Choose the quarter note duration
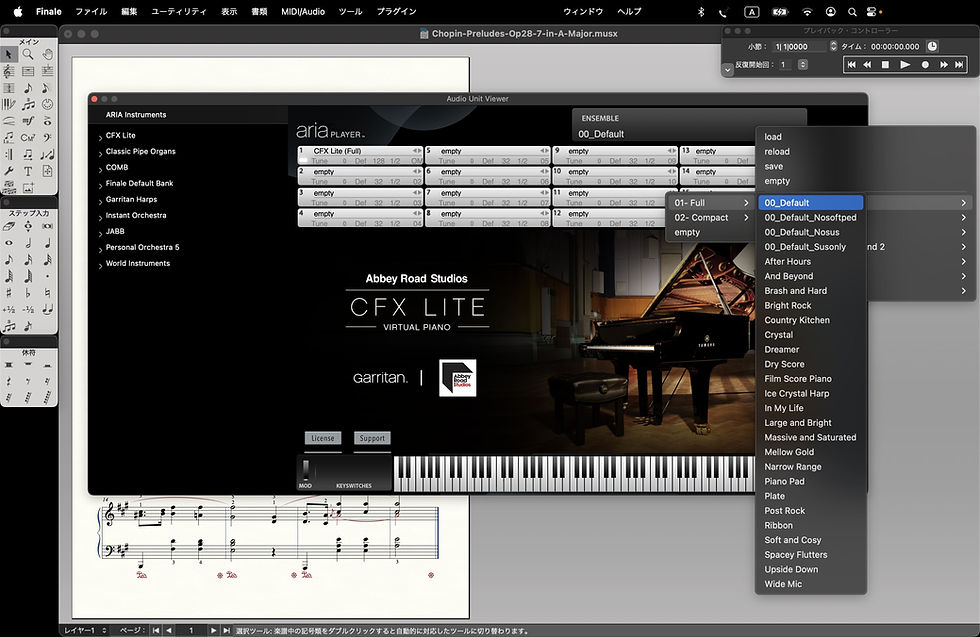Image resolution: width=980 pixels, height=637 pixels. tap(47, 243)
